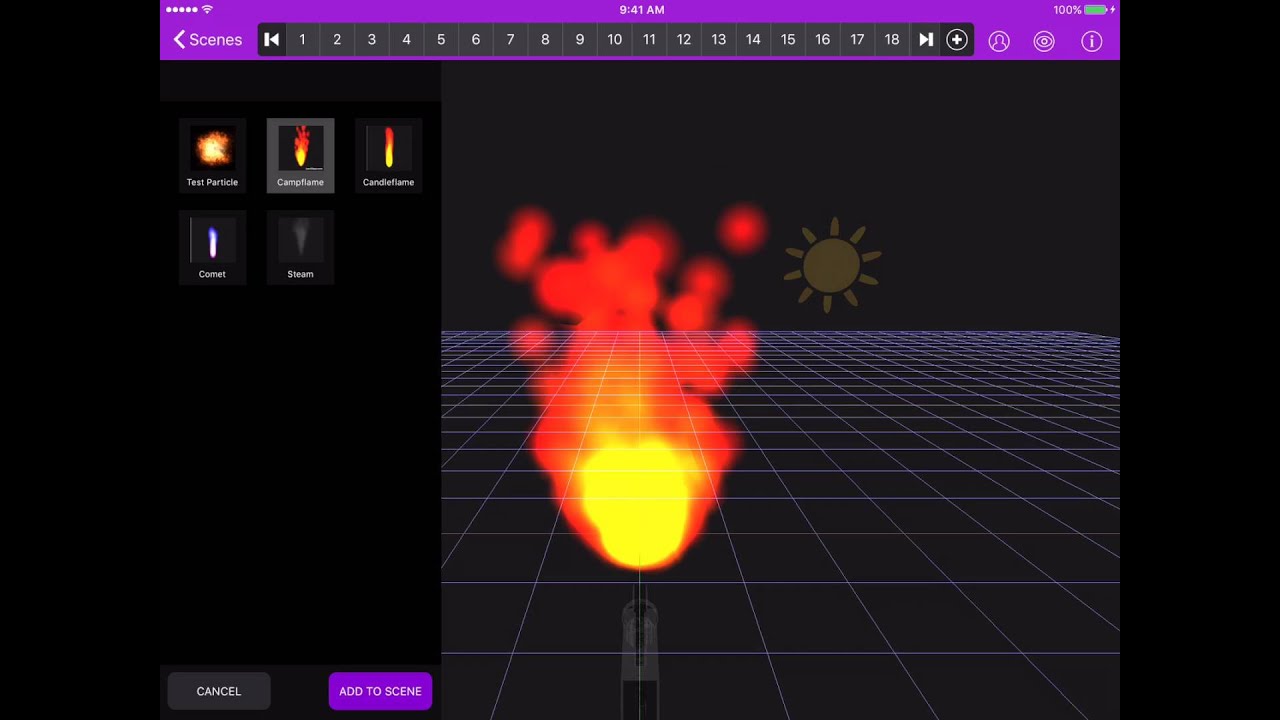Select scene 10 in the scene bar
The image size is (1280, 720).
(x=614, y=40)
